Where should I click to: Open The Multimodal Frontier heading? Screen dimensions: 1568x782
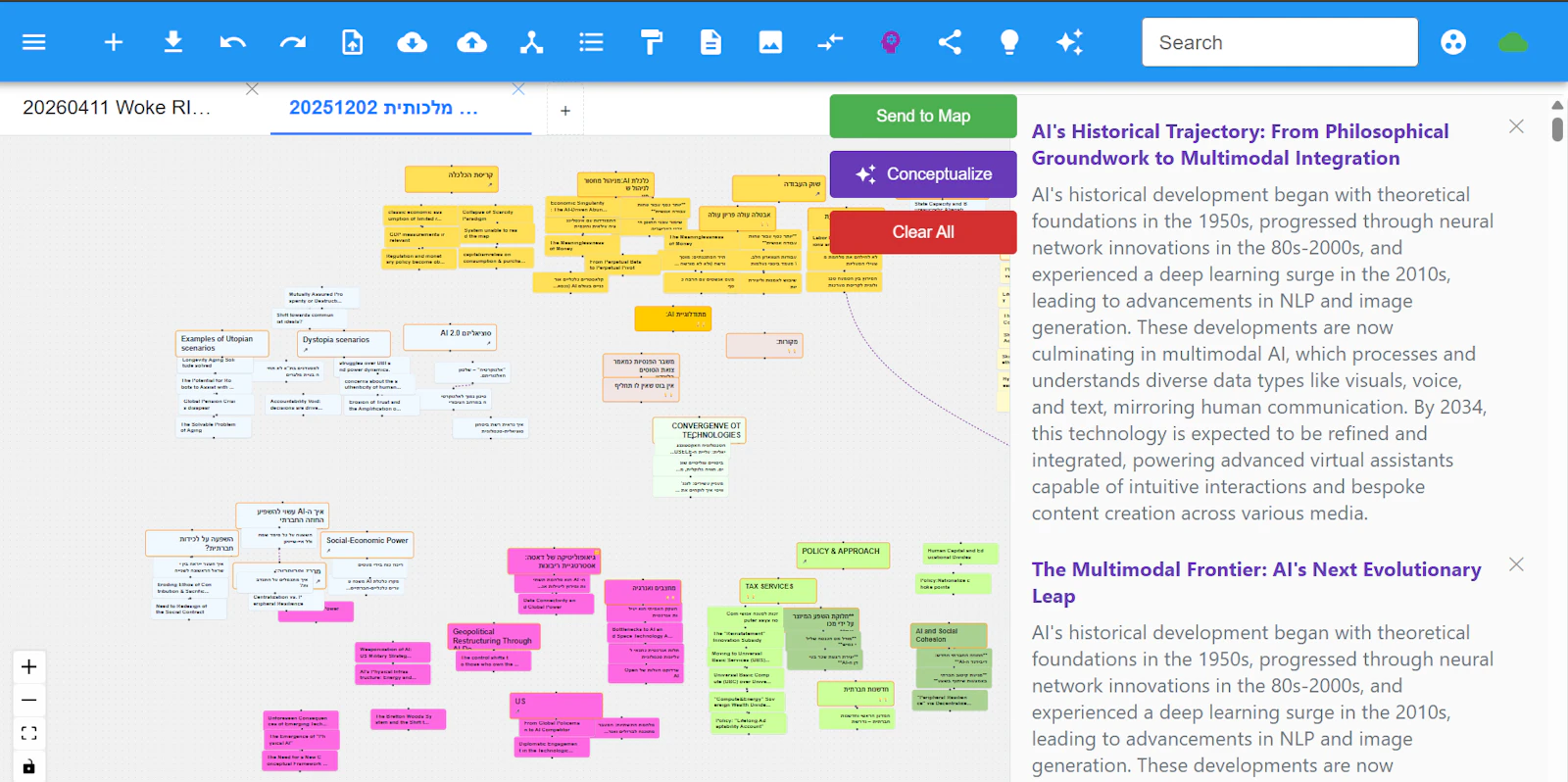1256,583
